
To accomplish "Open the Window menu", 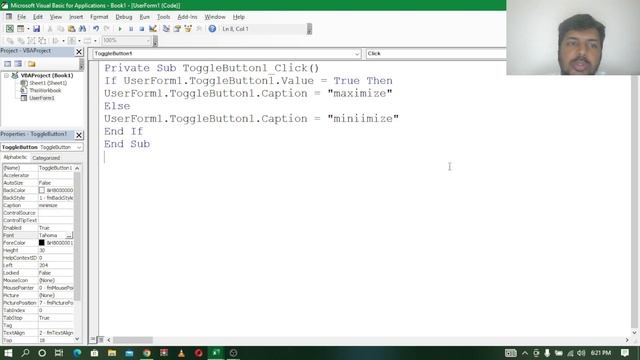I will click(x=215, y=17).
